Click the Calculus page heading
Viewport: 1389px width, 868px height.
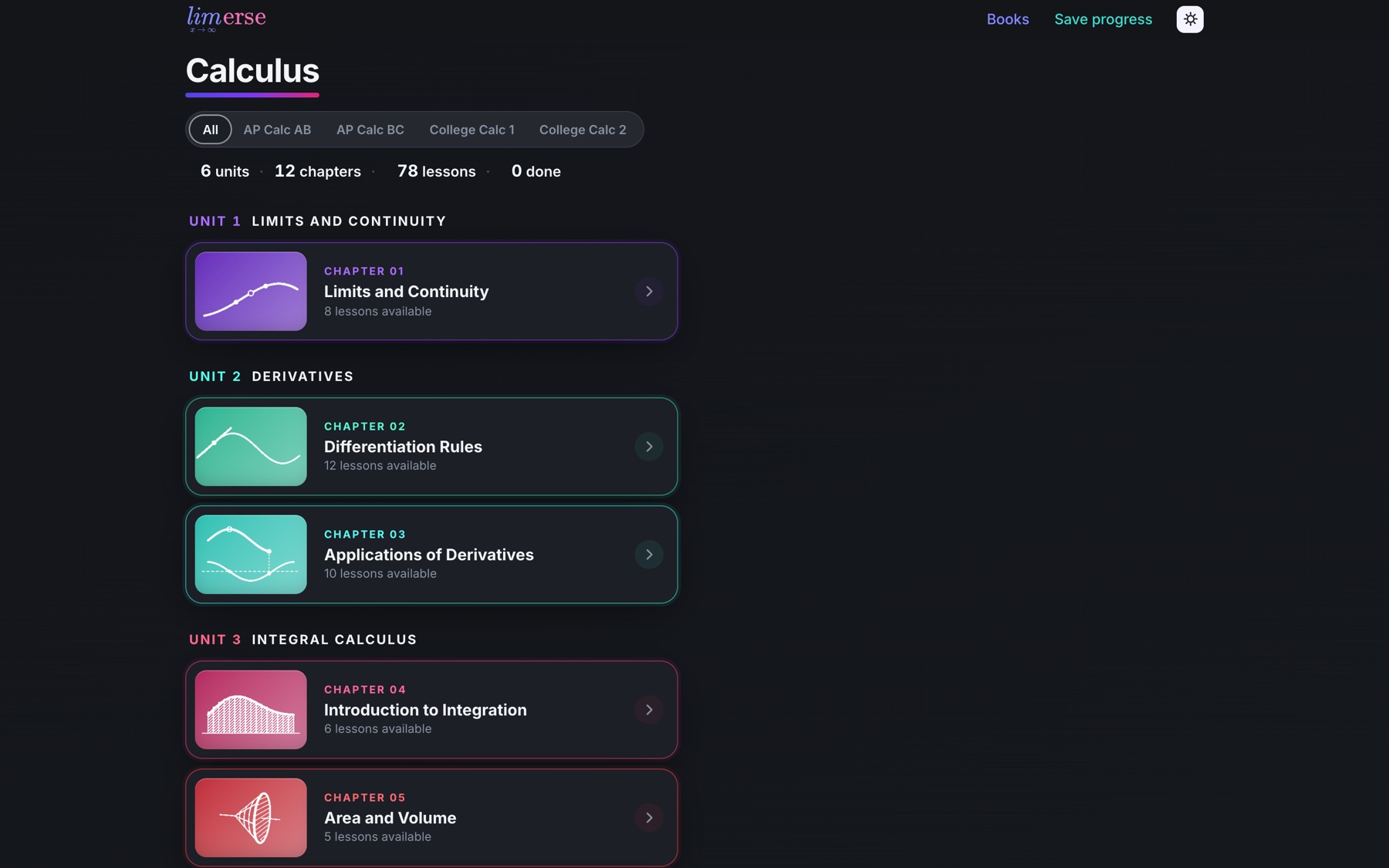pyautogui.click(x=252, y=71)
